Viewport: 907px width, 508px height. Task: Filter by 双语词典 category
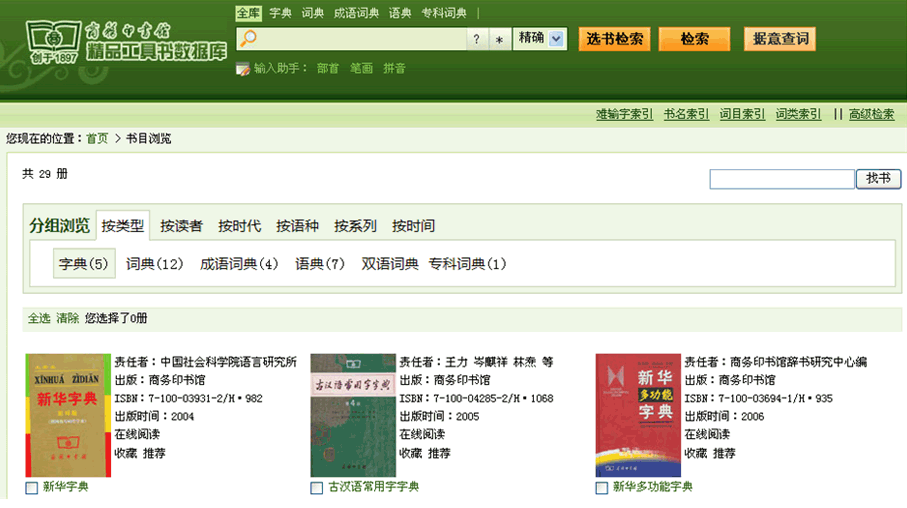click(x=390, y=264)
